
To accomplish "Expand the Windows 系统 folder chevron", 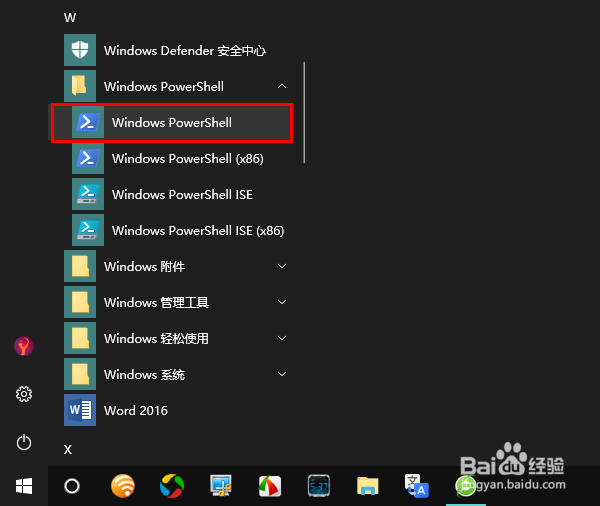I will click(x=282, y=374).
